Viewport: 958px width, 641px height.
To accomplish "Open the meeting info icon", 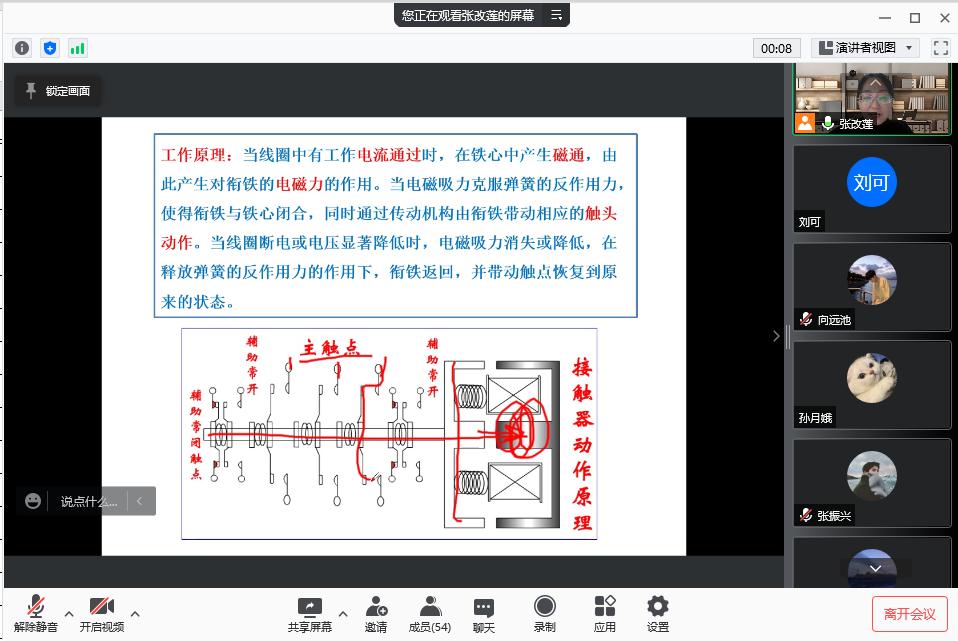I will tap(22, 48).
